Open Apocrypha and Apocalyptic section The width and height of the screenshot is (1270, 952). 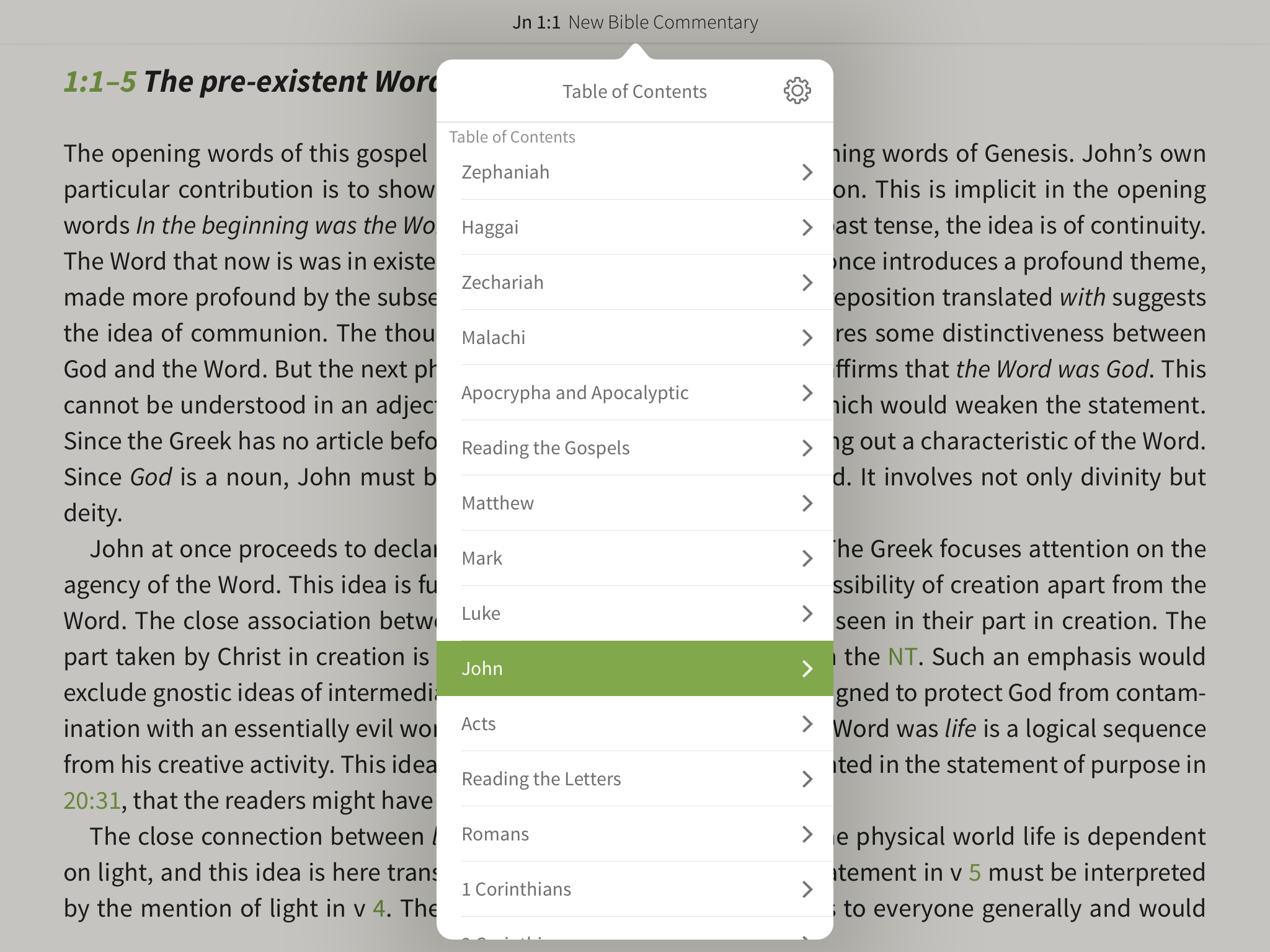(x=634, y=393)
